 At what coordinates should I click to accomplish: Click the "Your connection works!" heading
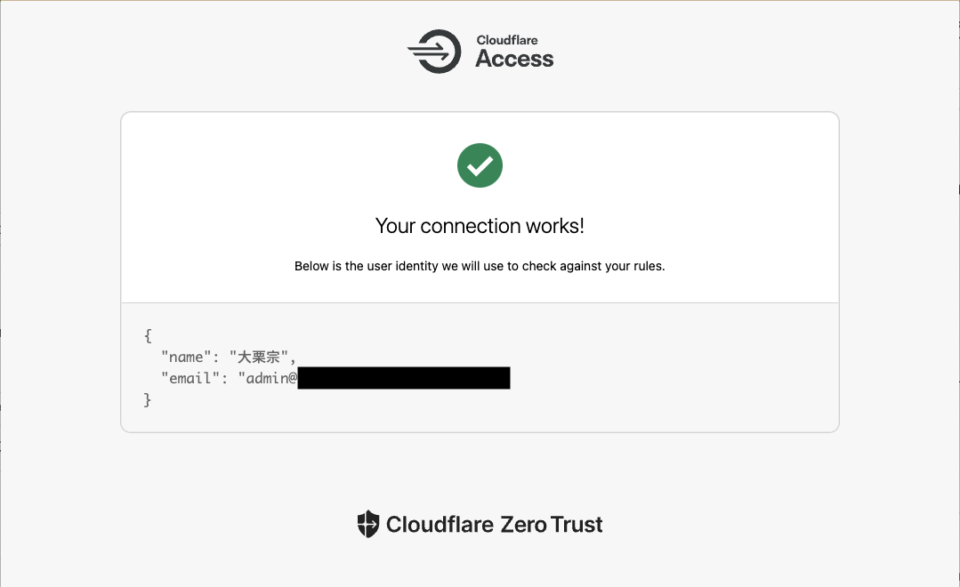tap(480, 226)
